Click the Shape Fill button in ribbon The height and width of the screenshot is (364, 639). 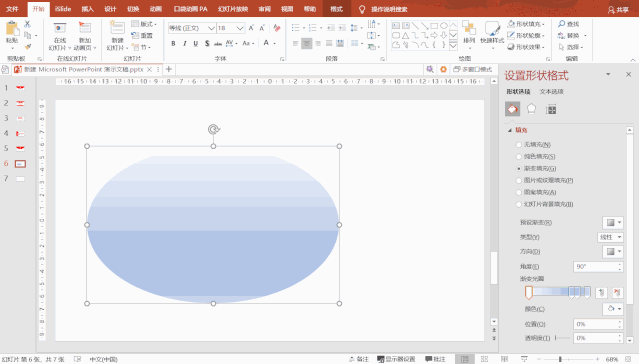pyautogui.click(x=526, y=24)
